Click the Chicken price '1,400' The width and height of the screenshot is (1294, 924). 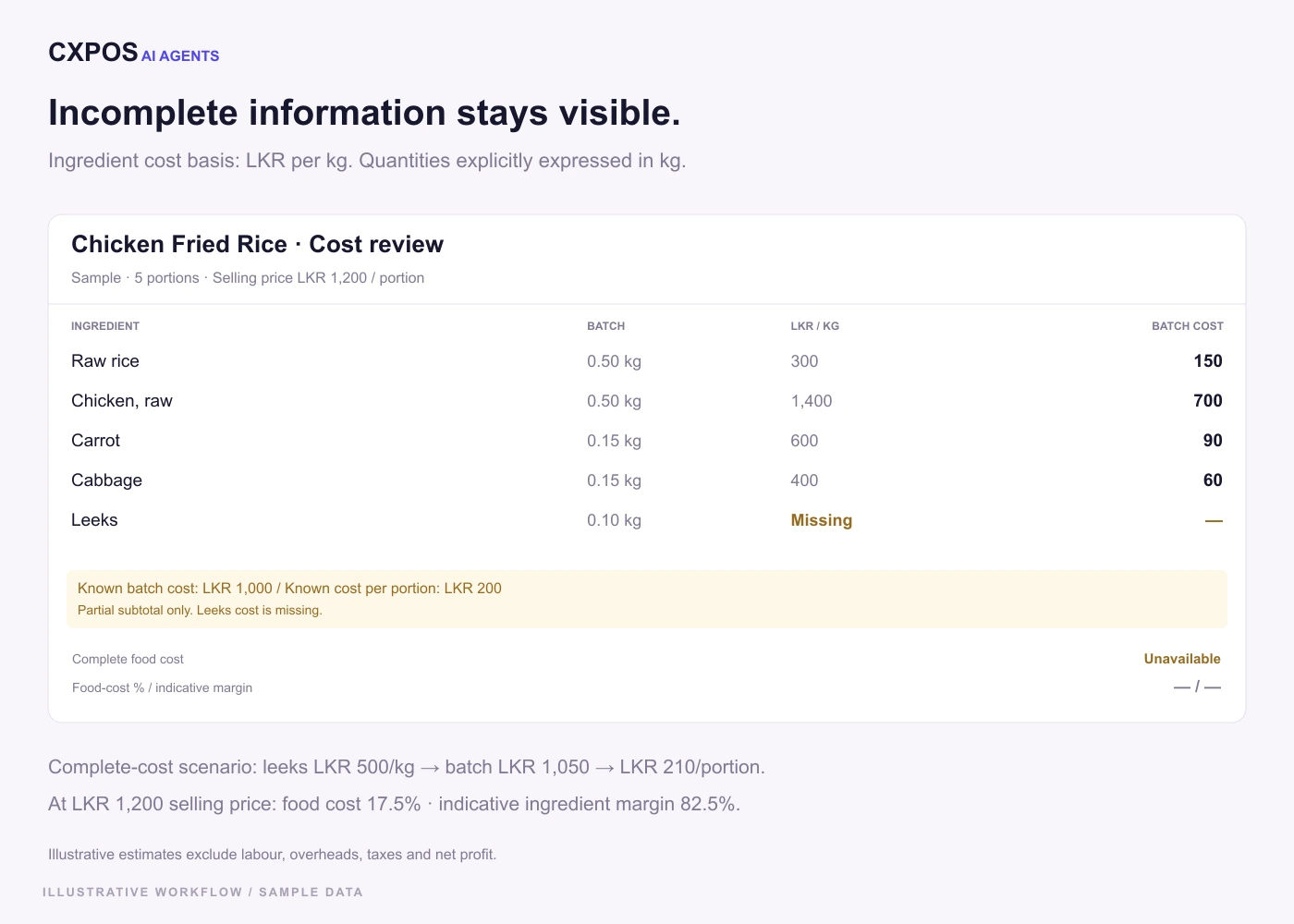812,401
